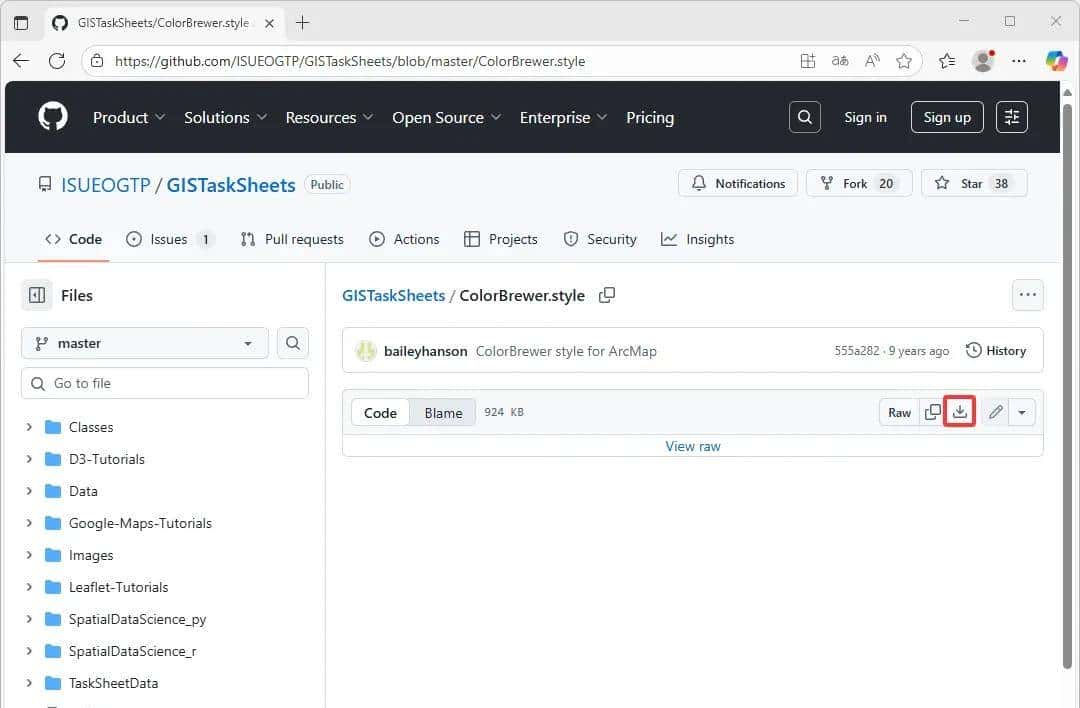Expand the Classes folder
The width and height of the screenshot is (1080, 708).
point(29,427)
